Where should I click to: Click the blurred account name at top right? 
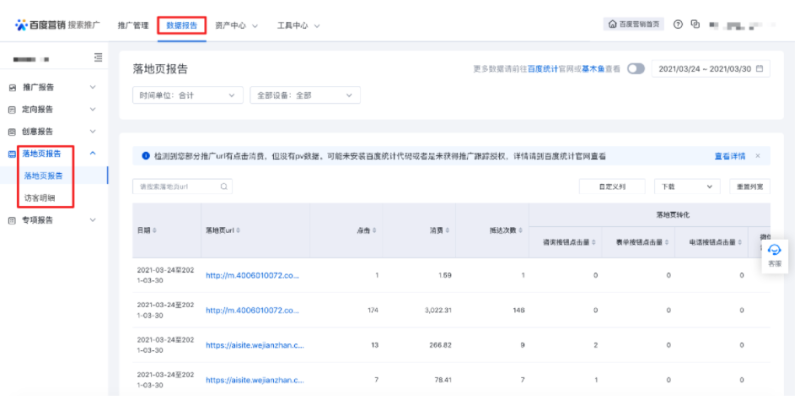pos(742,24)
